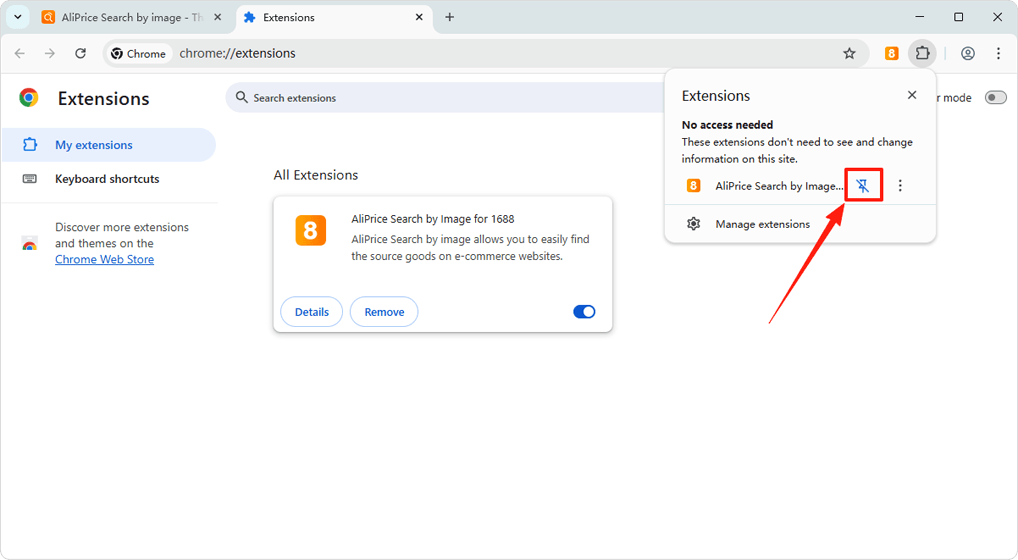Bookmark this page with star icon
The height and width of the screenshot is (560, 1018).
click(849, 53)
